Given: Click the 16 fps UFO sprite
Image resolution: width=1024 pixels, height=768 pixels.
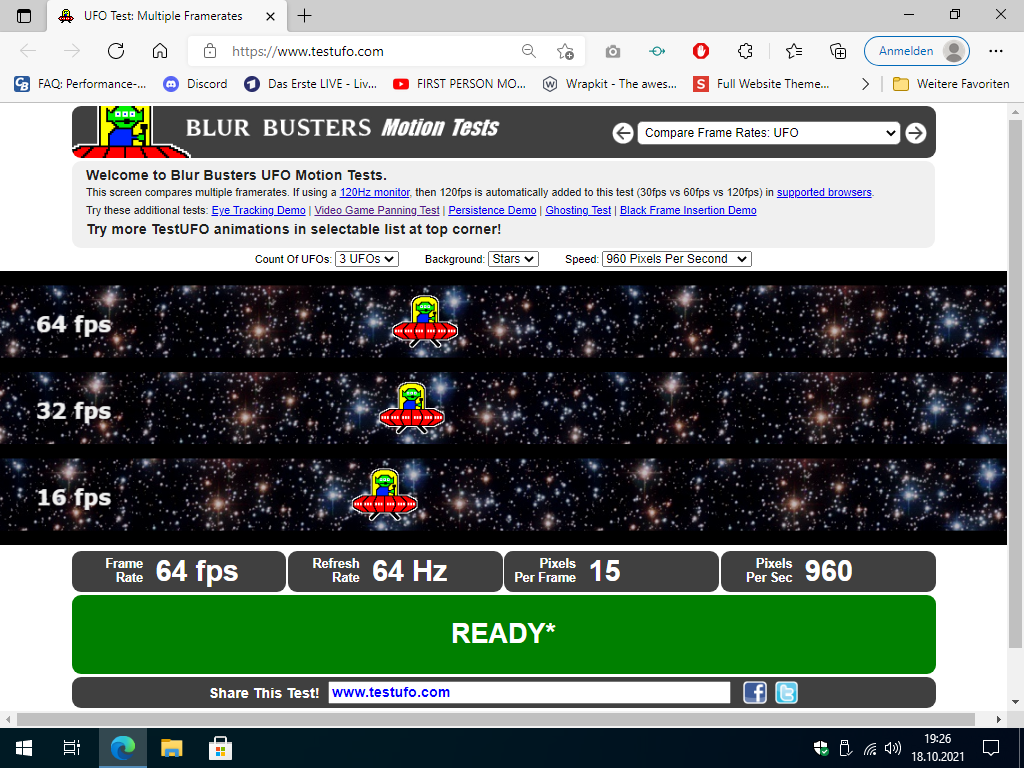Looking at the screenshot, I should [x=384, y=494].
